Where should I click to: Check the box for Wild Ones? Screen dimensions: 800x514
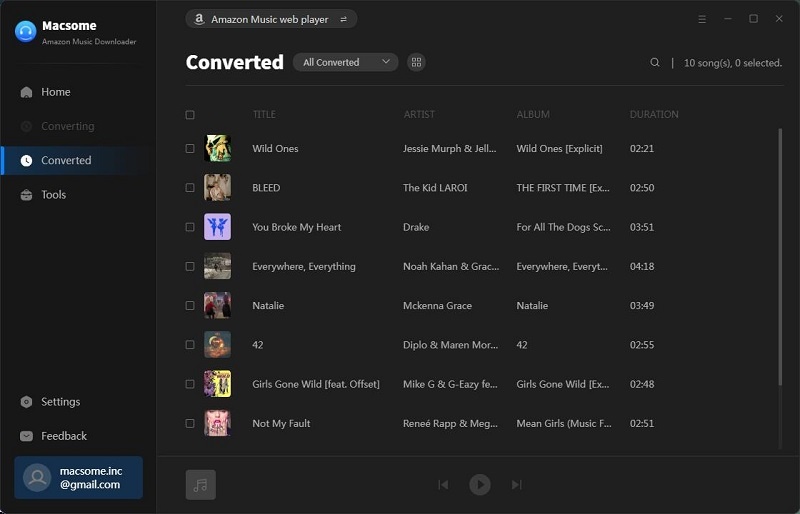pyautogui.click(x=190, y=149)
